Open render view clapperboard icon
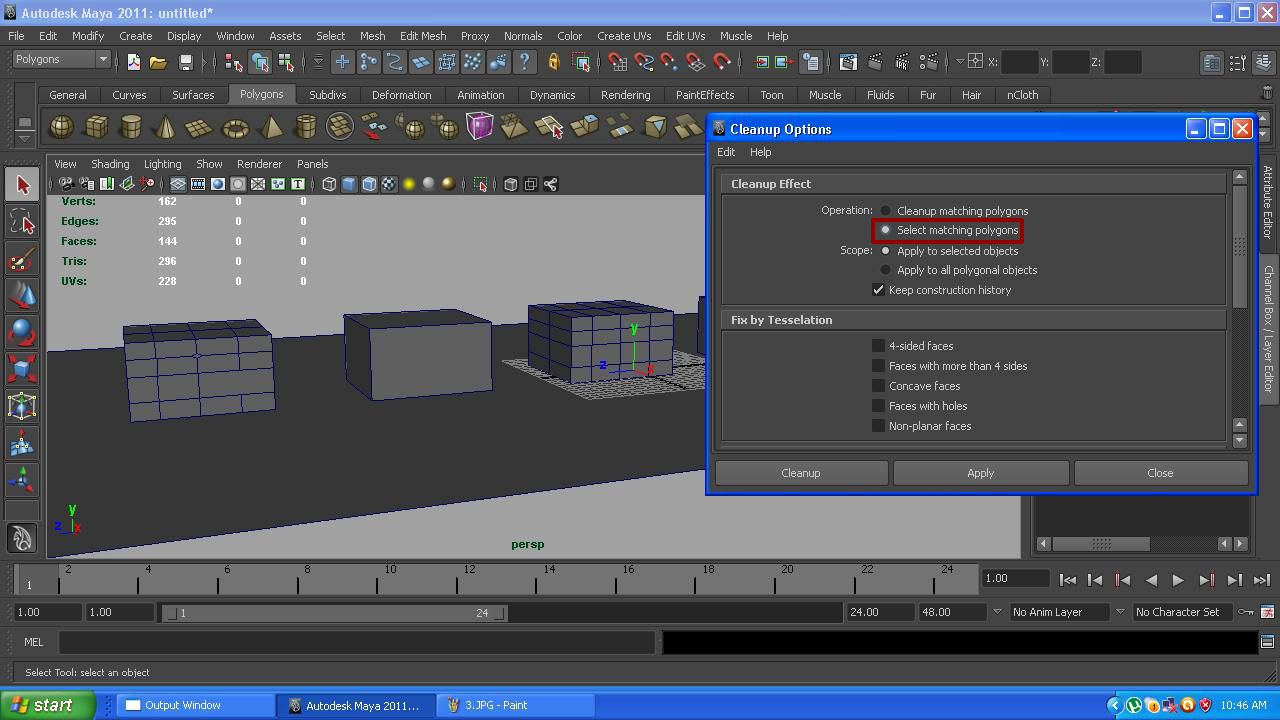Viewport: 1280px width, 720px height. (x=848, y=62)
